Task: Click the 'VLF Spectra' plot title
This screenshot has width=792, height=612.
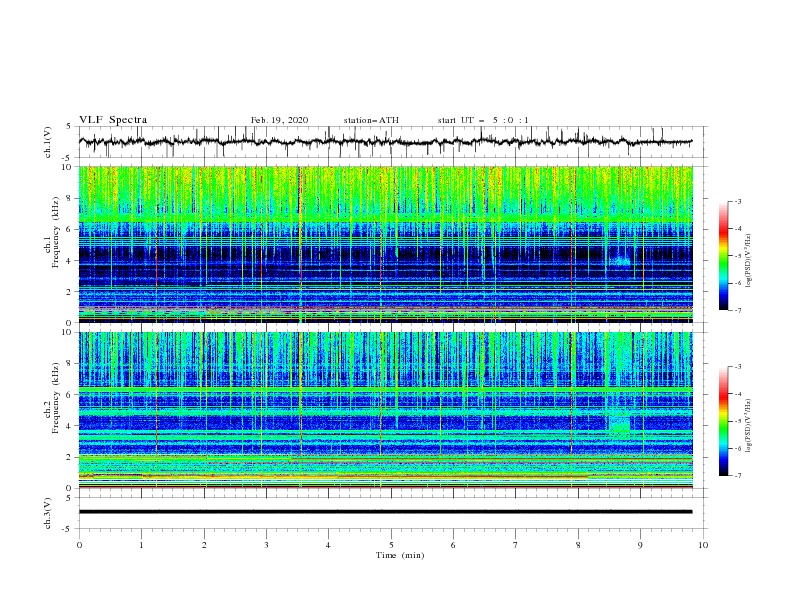Action: [113, 120]
